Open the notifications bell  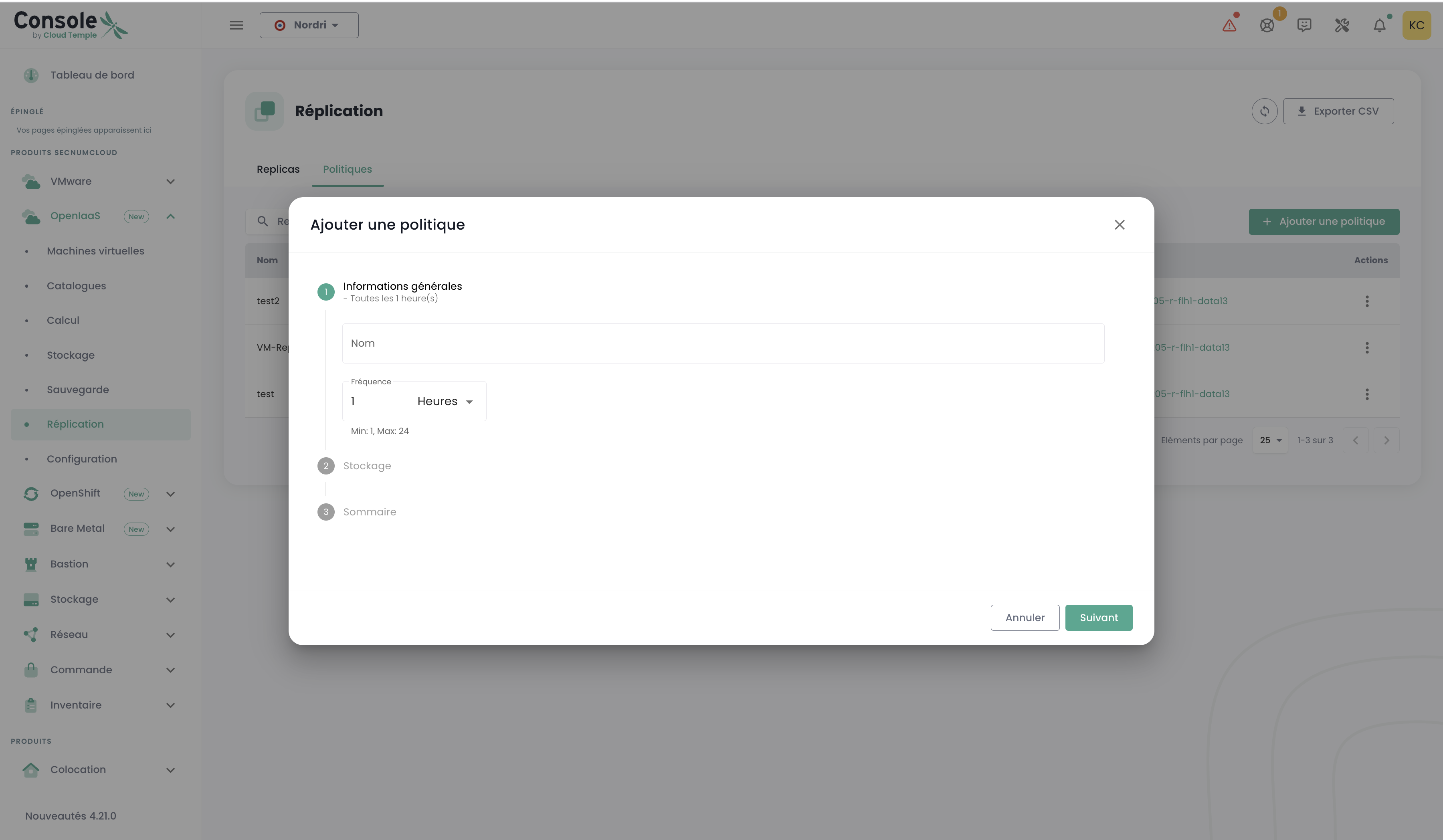1379,25
